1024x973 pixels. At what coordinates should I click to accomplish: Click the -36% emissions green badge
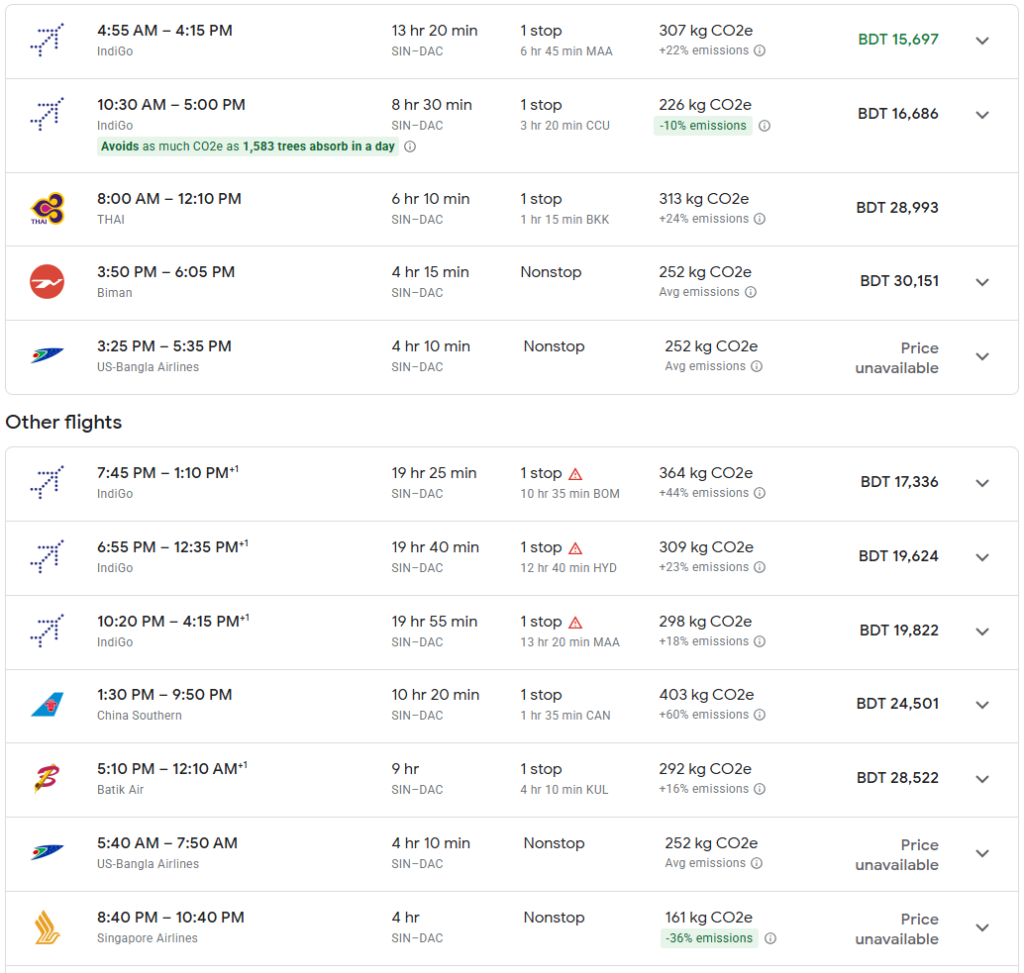click(709, 938)
